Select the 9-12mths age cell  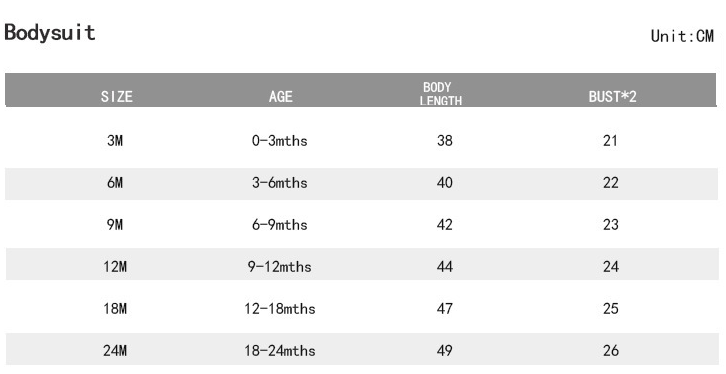pos(280,267)
